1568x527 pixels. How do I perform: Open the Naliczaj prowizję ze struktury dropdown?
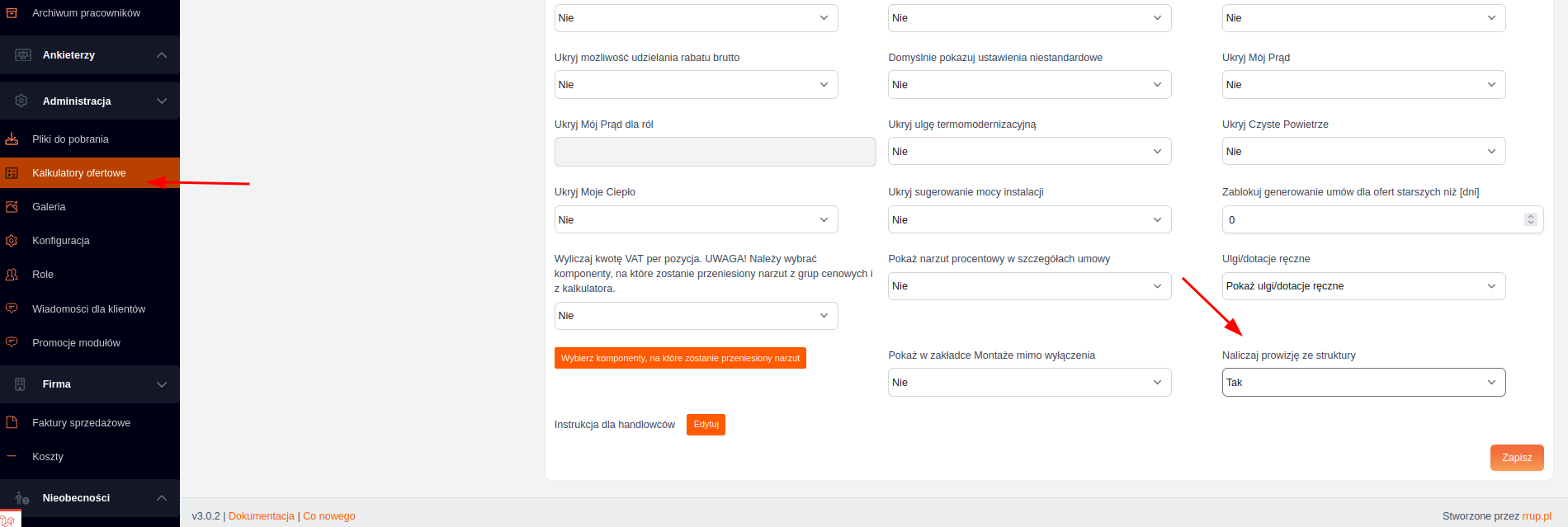(1363, 382)
